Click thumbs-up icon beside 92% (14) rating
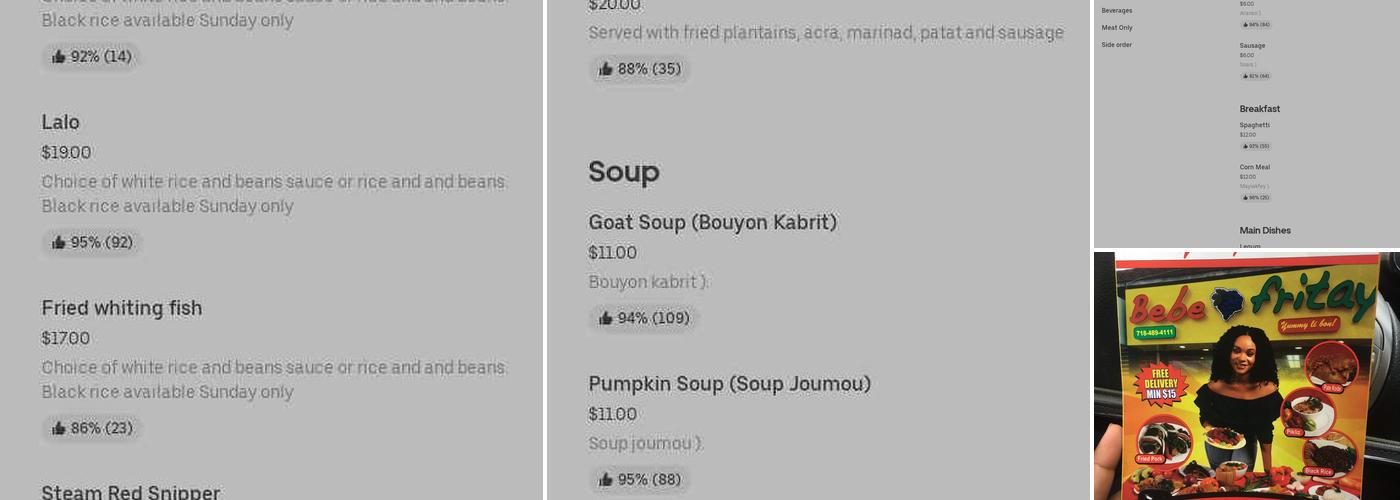Viewport: 1400px width, 500px height. pos(59,57)
